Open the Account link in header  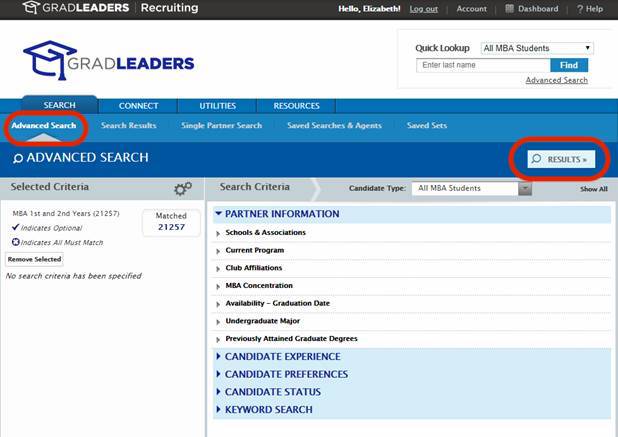click(x=471, y=9)
